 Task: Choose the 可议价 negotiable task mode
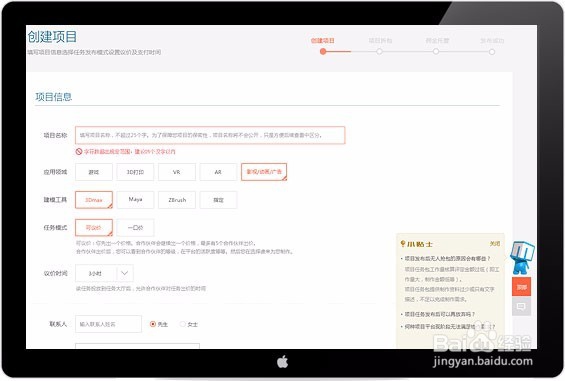[x=94, y=227]
